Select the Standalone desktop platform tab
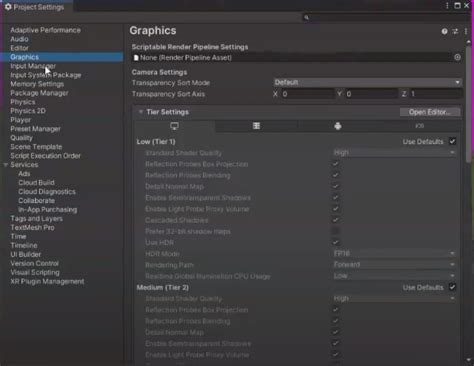Image resolution: width=474 pixels, height=366 pixels. click(174, 126)
